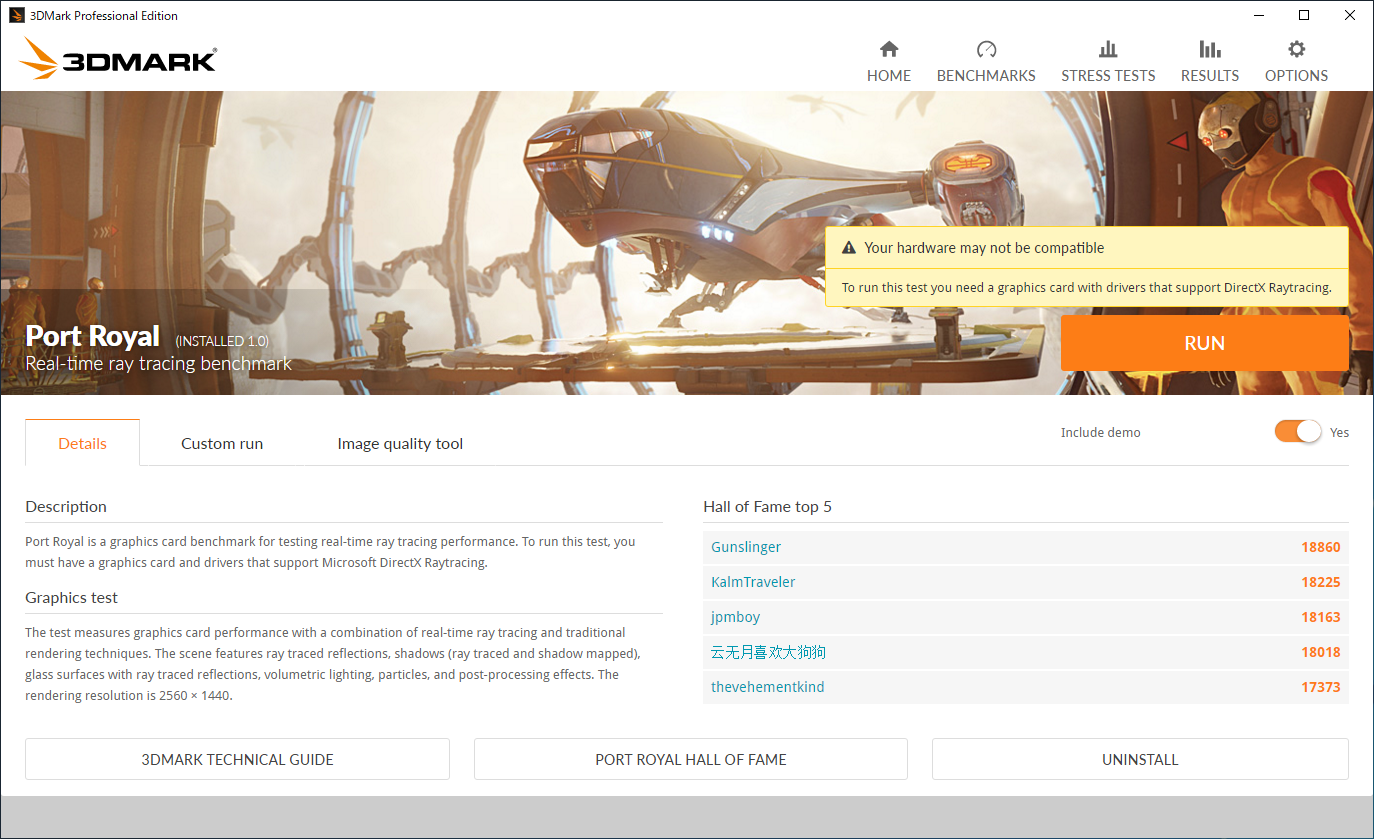Click the Port Royal title text
Screen dimensions: 1374x839
(92, 336)
